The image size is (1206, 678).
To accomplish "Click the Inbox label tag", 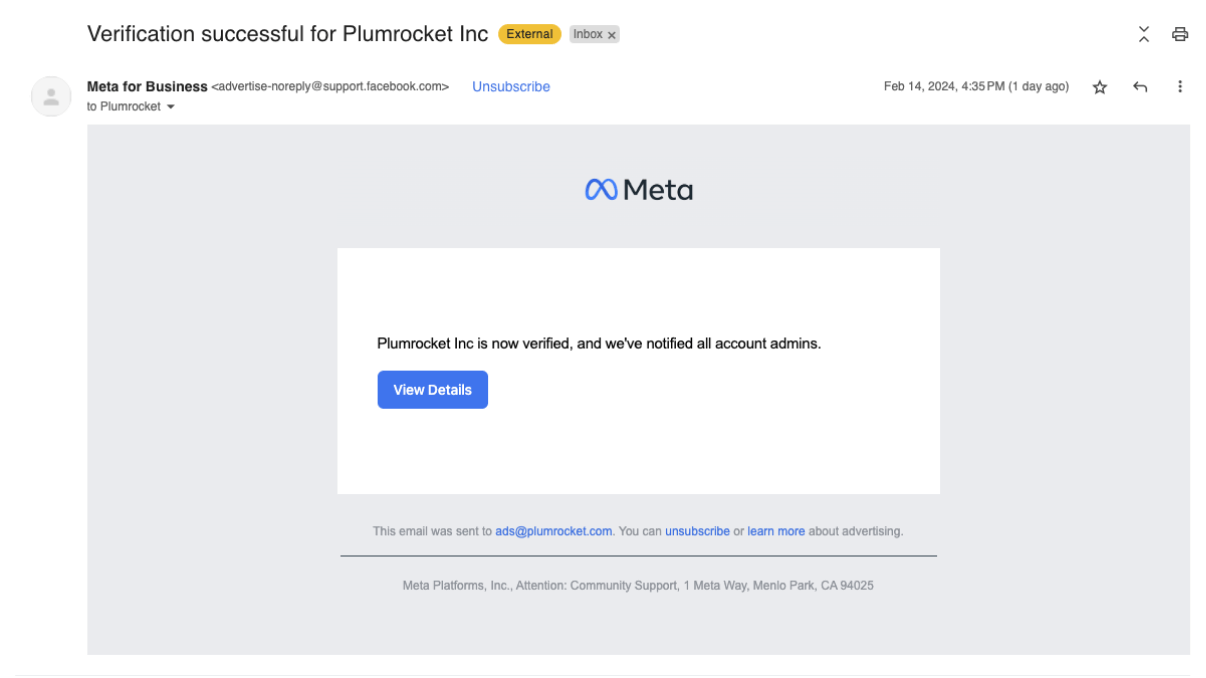I will coord(588,34).
